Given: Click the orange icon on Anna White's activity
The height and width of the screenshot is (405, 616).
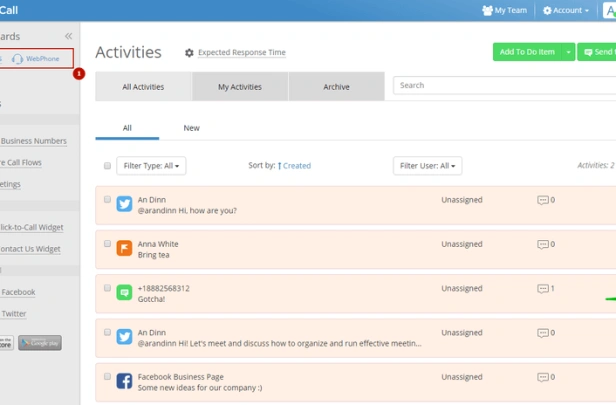Looking at the screenshot, I should point(125,248).
